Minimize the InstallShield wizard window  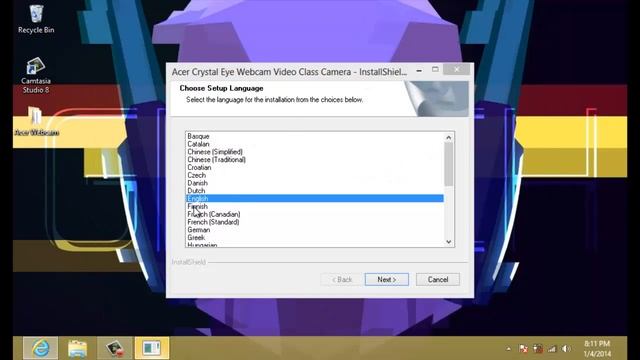pos(419,70)
